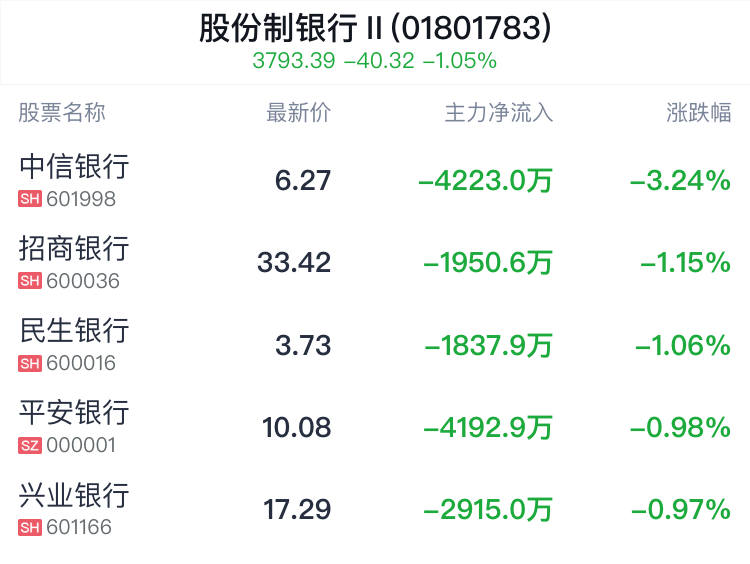
Task: Click 平安银行 change -0.98%
Action: (x=681, y=427)
